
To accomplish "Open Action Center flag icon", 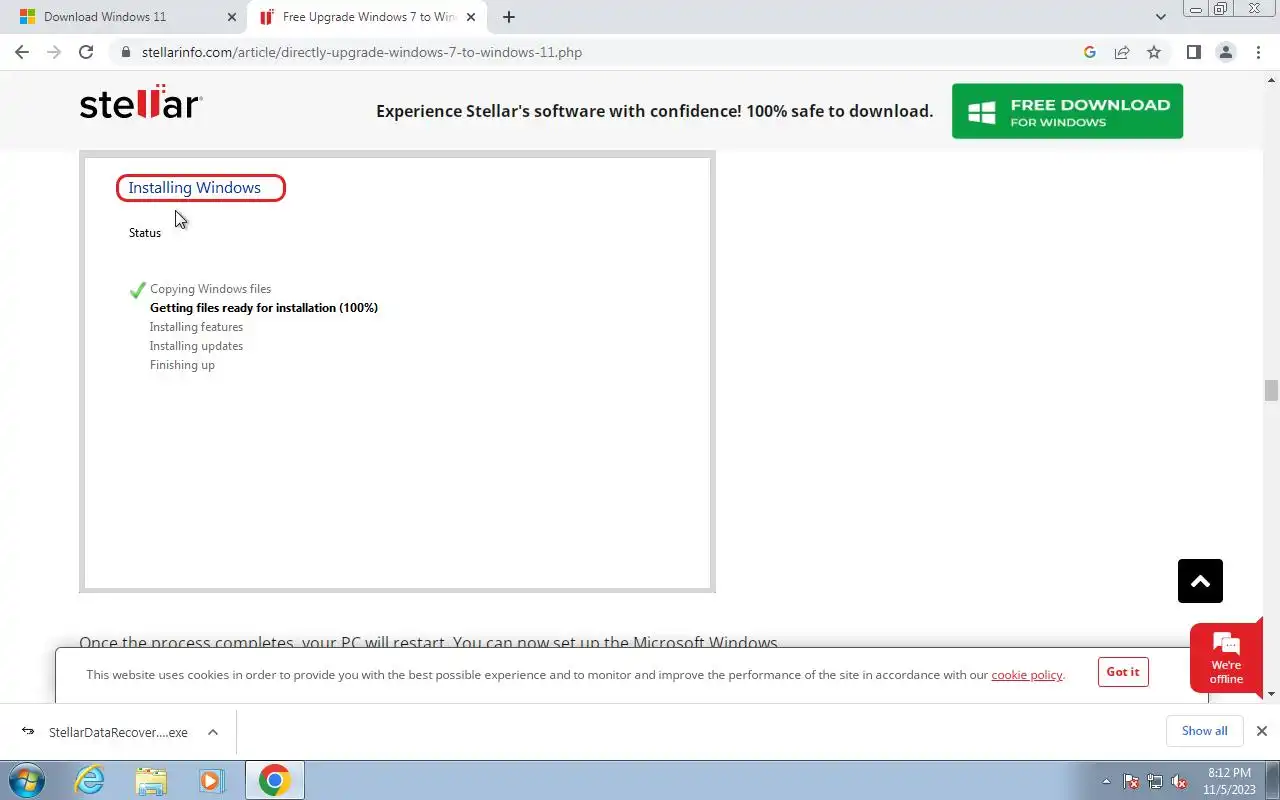I will (x=1131, y=781).
